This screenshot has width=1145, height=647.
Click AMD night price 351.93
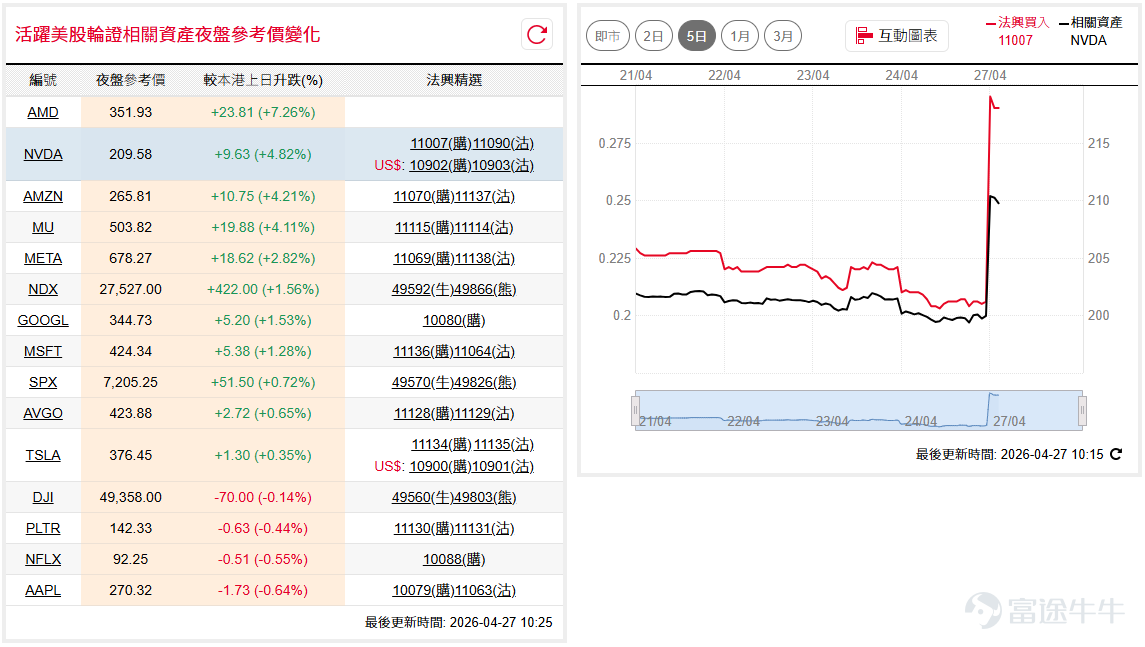(131, 112)
